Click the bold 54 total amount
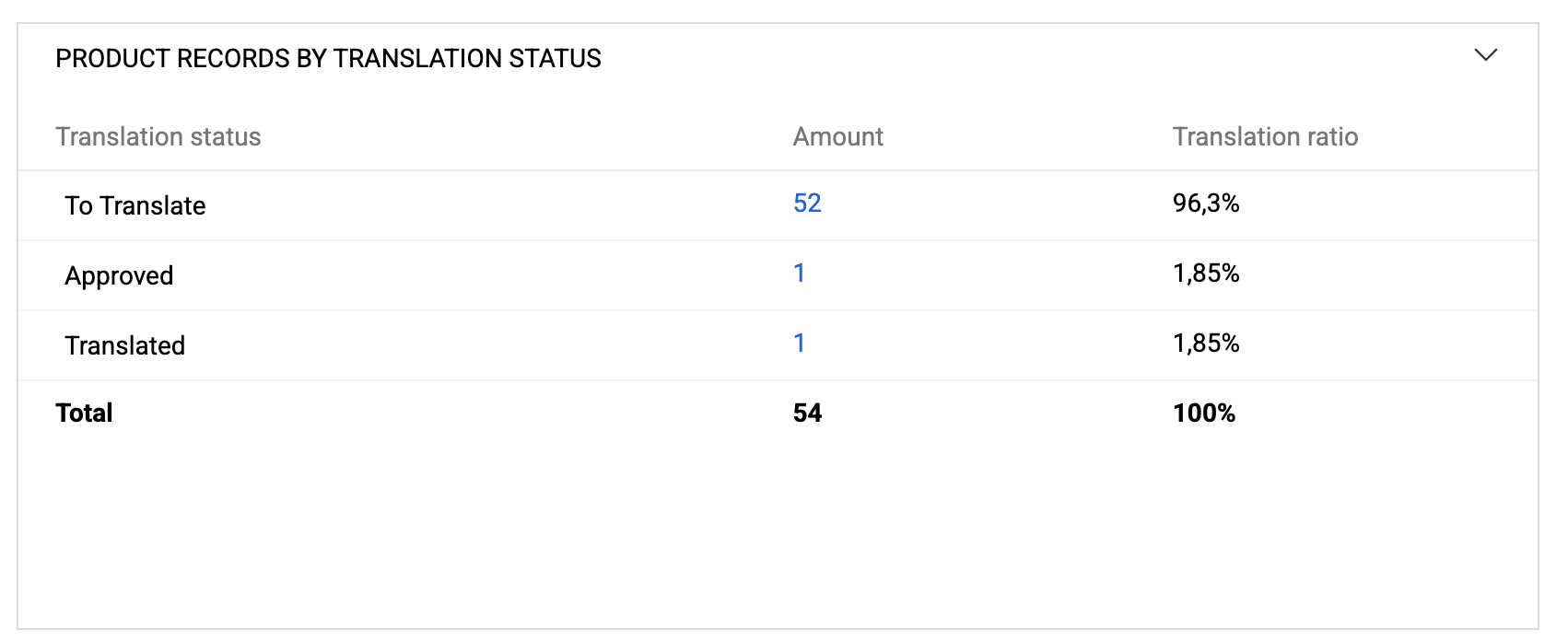Screen dimensions: 1568x641 807,413
